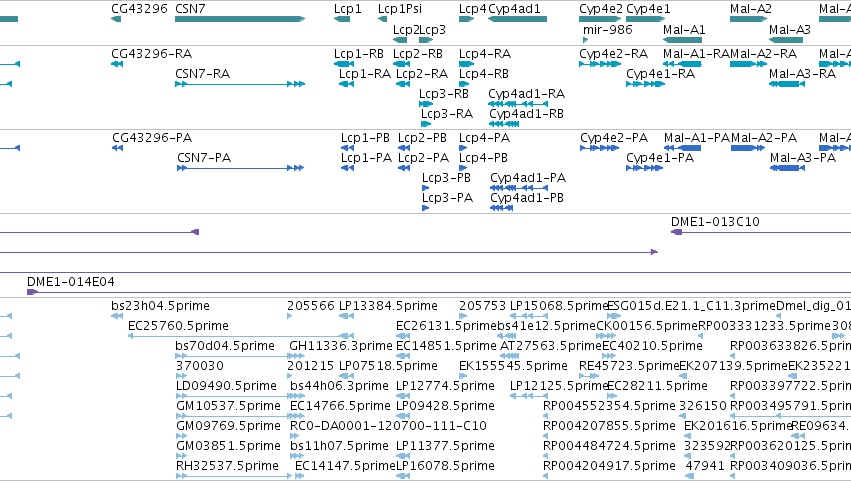Click the Lcp4-PB protein label
This screenshot has height=481, width=851.
(x=484, y=157)
